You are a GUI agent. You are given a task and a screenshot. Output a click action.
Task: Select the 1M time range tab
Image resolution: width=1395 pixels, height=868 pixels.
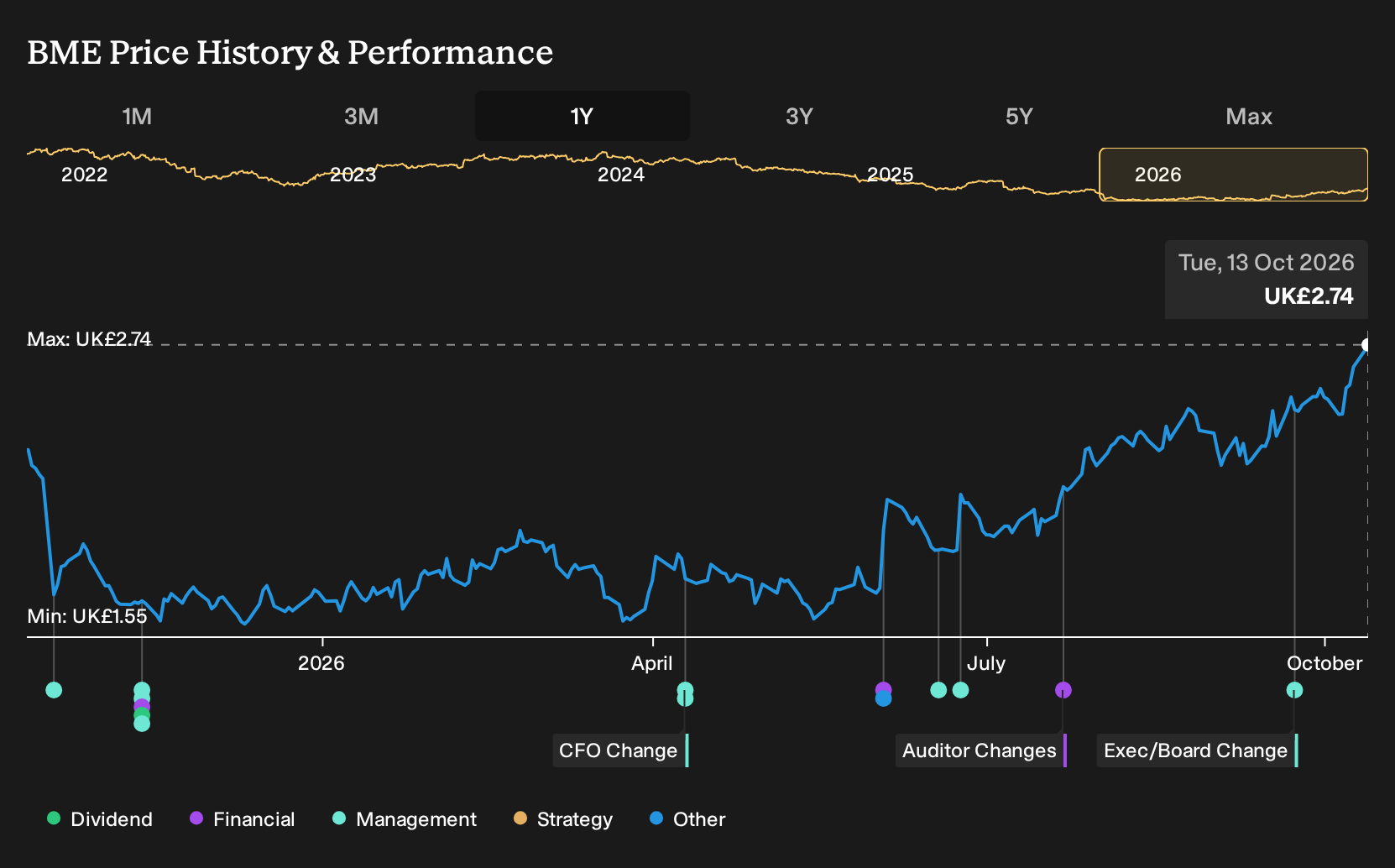pos(137,116)
